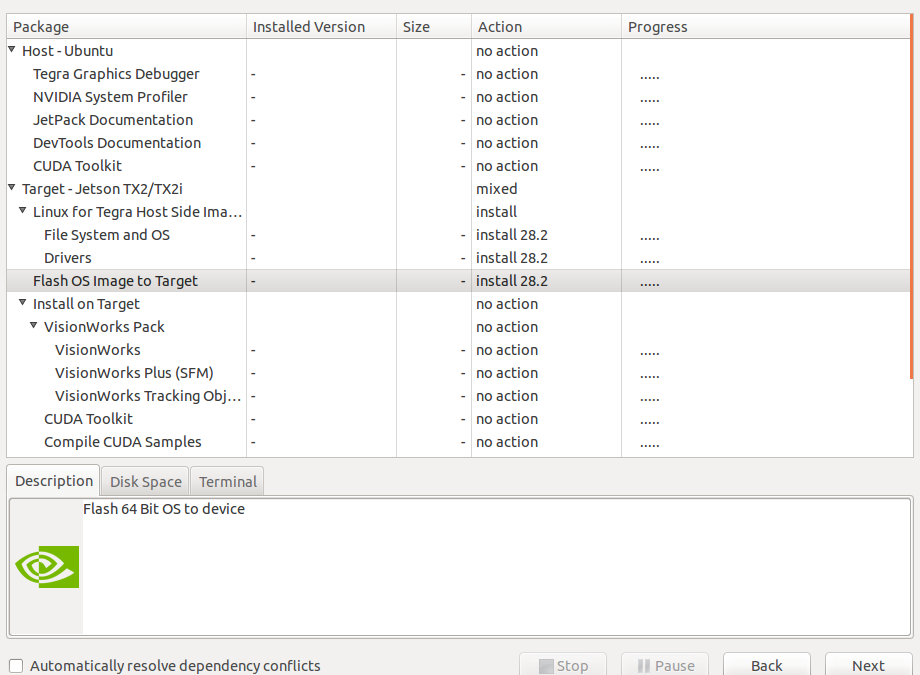Change action for File System and OS
The height and width of the screenshot is (675, 920).
click(x=545, y=235)
